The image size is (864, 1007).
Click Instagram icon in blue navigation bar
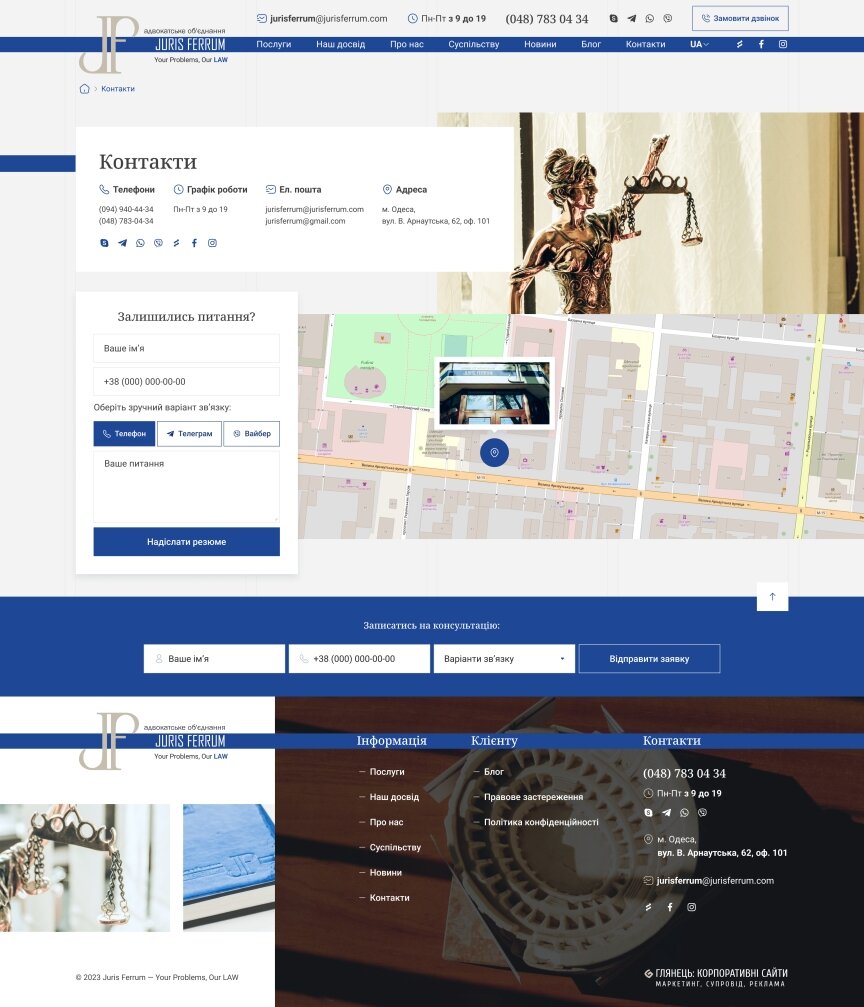click(782, 44)
